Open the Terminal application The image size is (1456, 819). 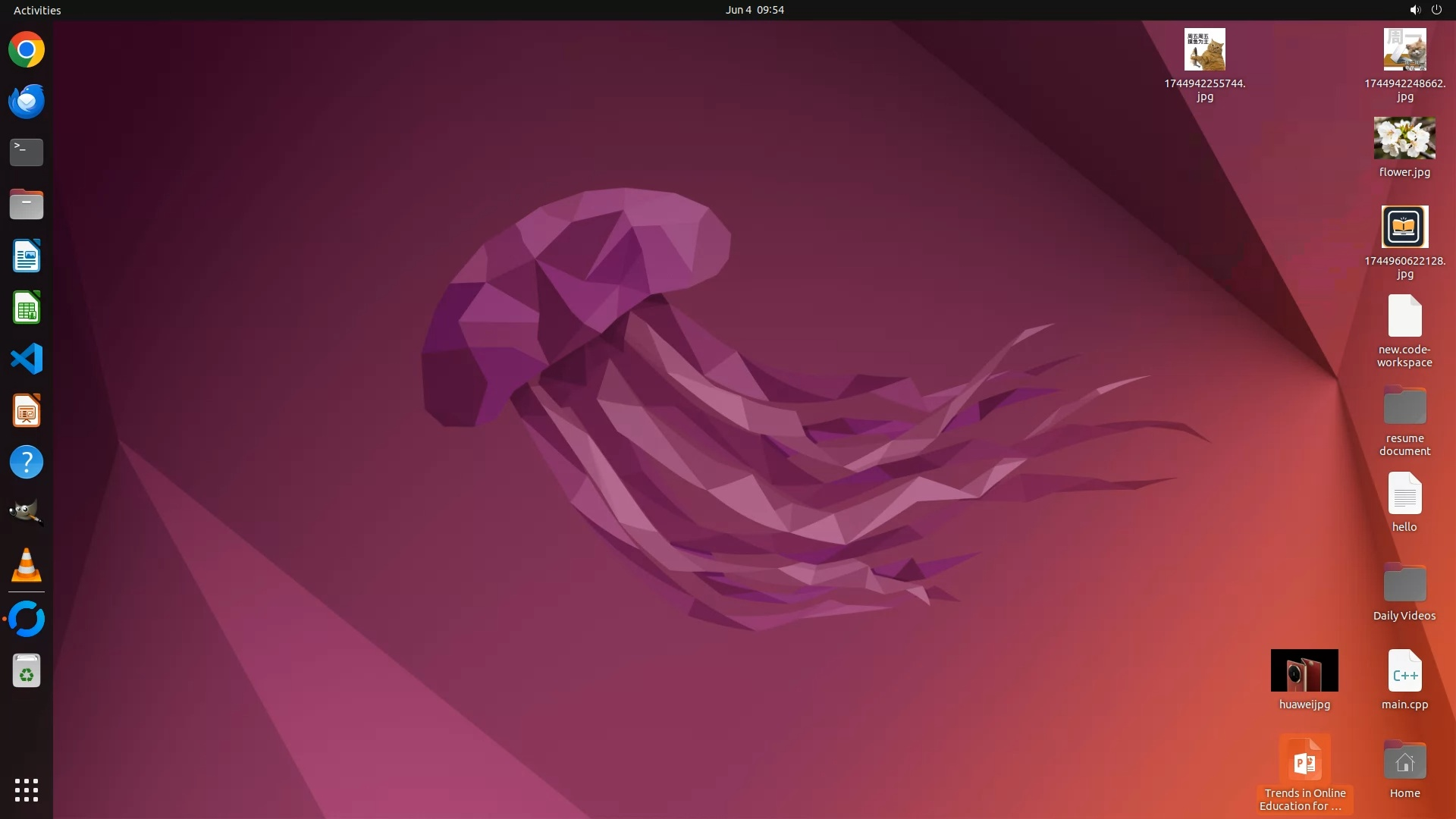(27, 152)
